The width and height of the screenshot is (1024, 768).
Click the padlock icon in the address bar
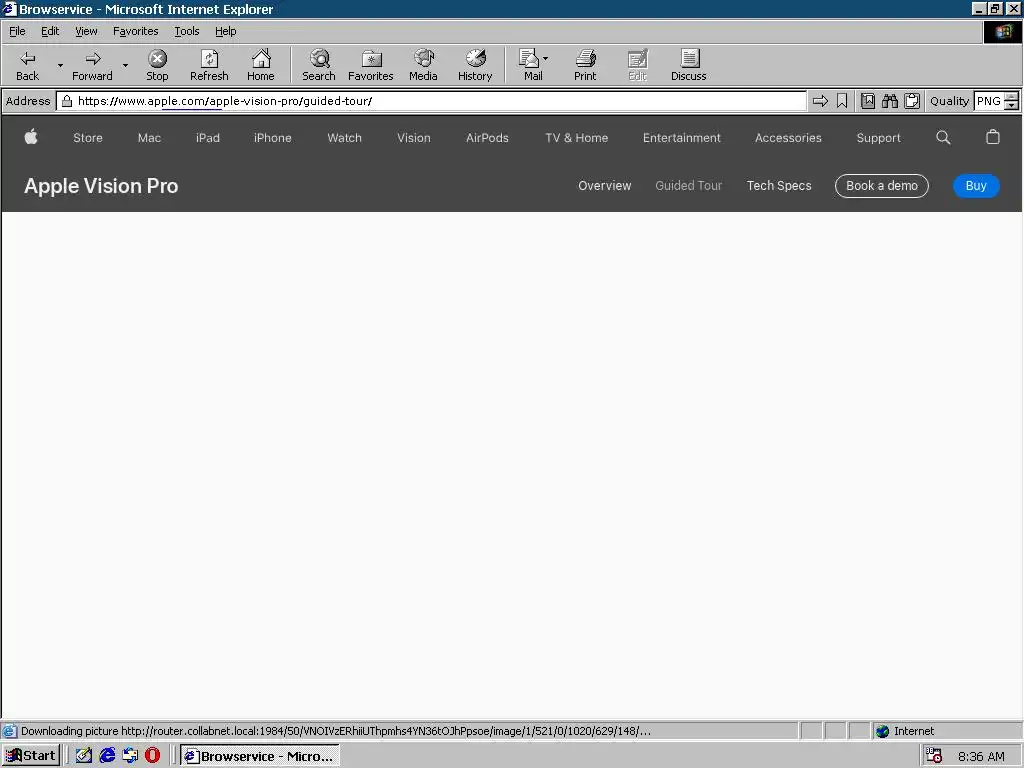(67, 101)
